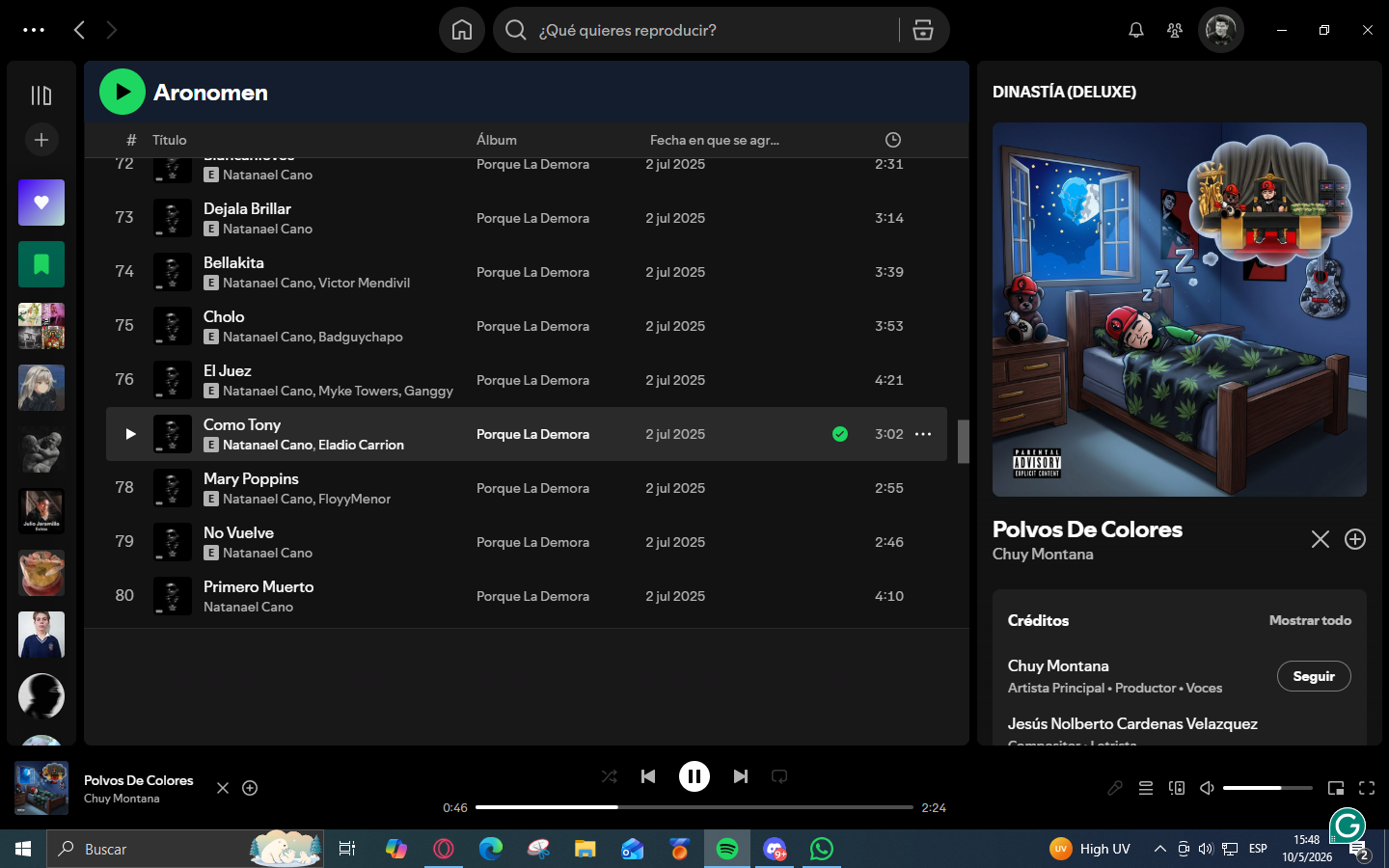Open the DINASTÍA (DELUXE) album title link

(x=1064, y=92)
